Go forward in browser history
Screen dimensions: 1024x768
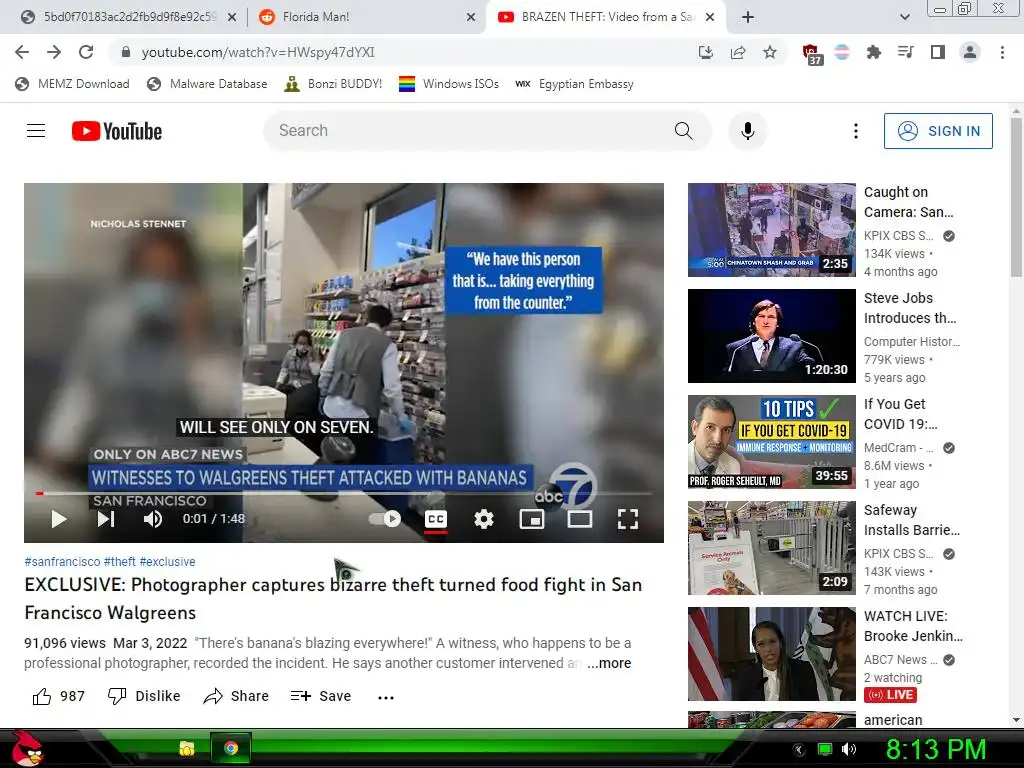point(54,52)
